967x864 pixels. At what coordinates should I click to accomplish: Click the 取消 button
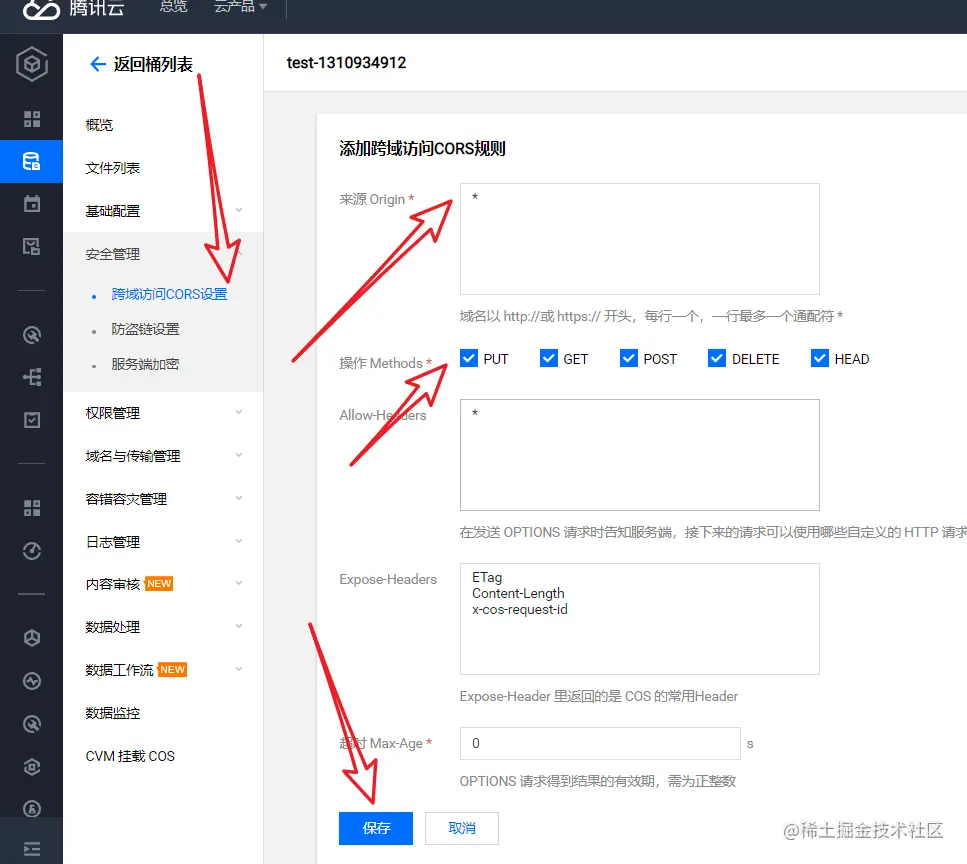462,828
